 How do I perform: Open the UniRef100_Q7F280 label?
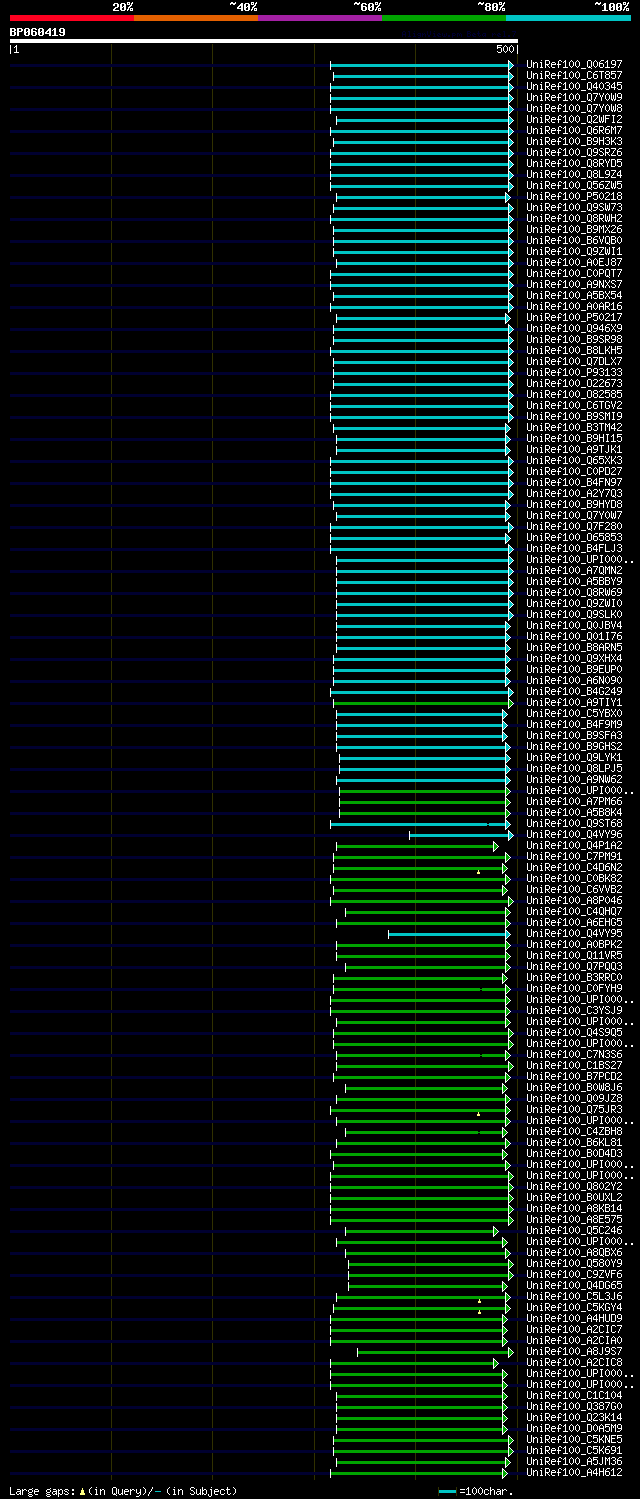(574, 526)
